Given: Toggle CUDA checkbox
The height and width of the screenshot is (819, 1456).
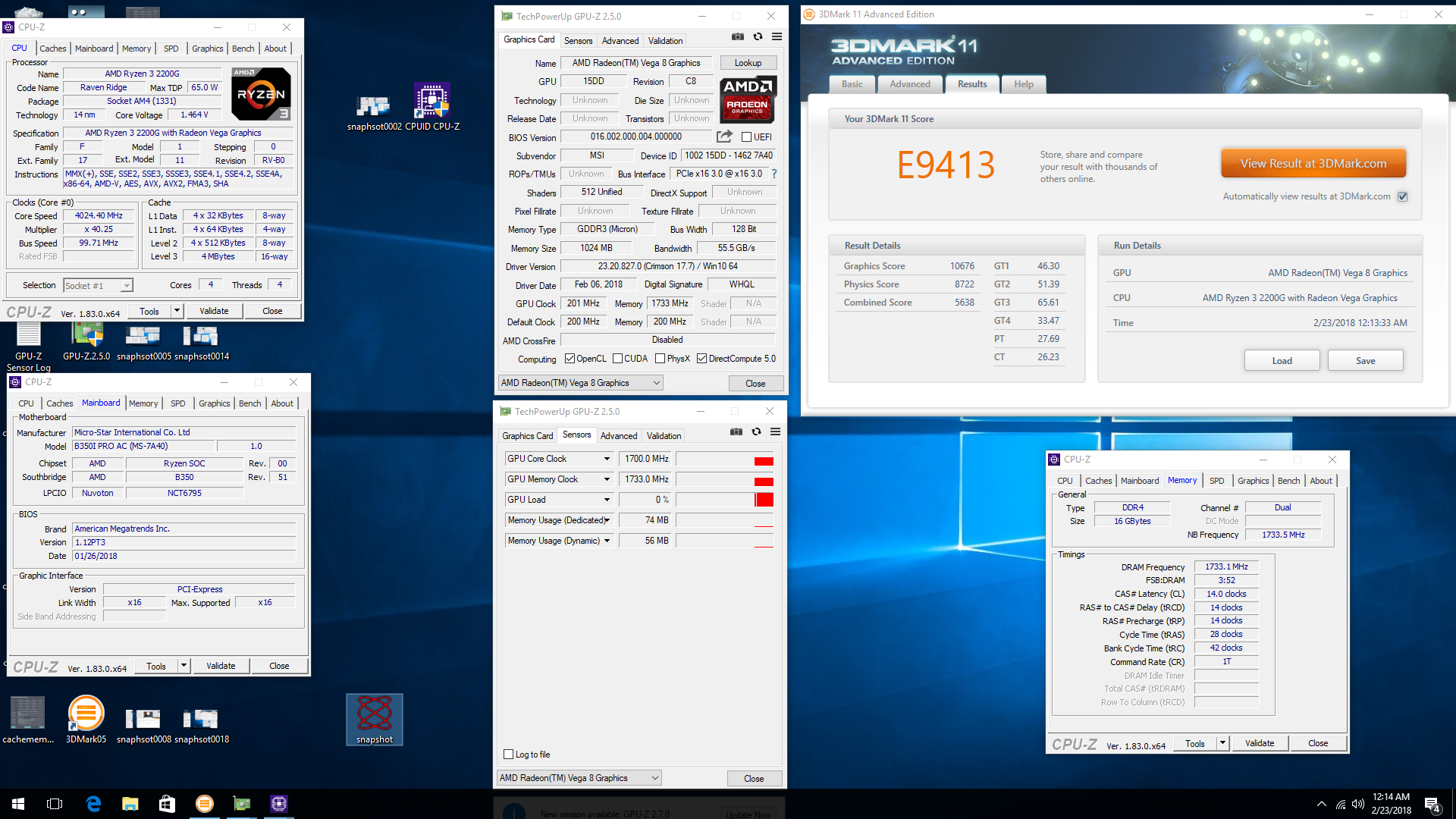Looking at the screenshot, I should (617, 359).
